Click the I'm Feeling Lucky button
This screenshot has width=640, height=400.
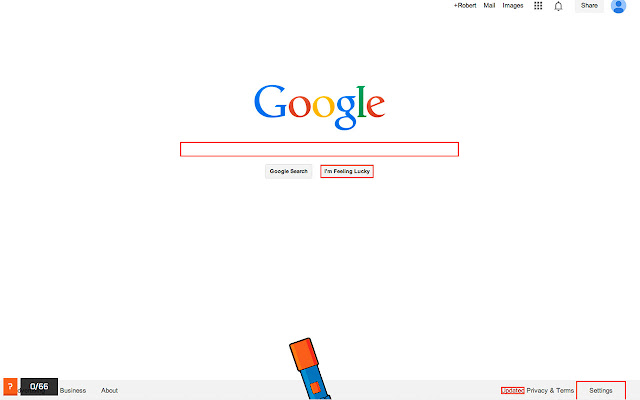(x=347, y=171)
